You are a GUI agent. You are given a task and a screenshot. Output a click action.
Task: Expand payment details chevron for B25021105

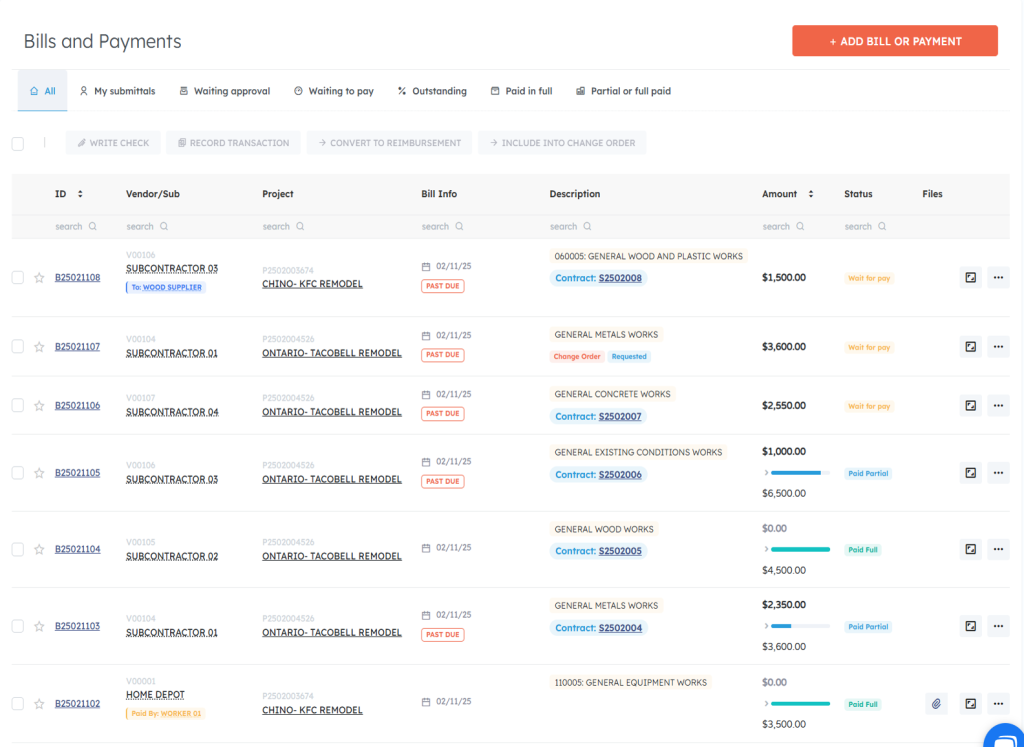point(766,472)
